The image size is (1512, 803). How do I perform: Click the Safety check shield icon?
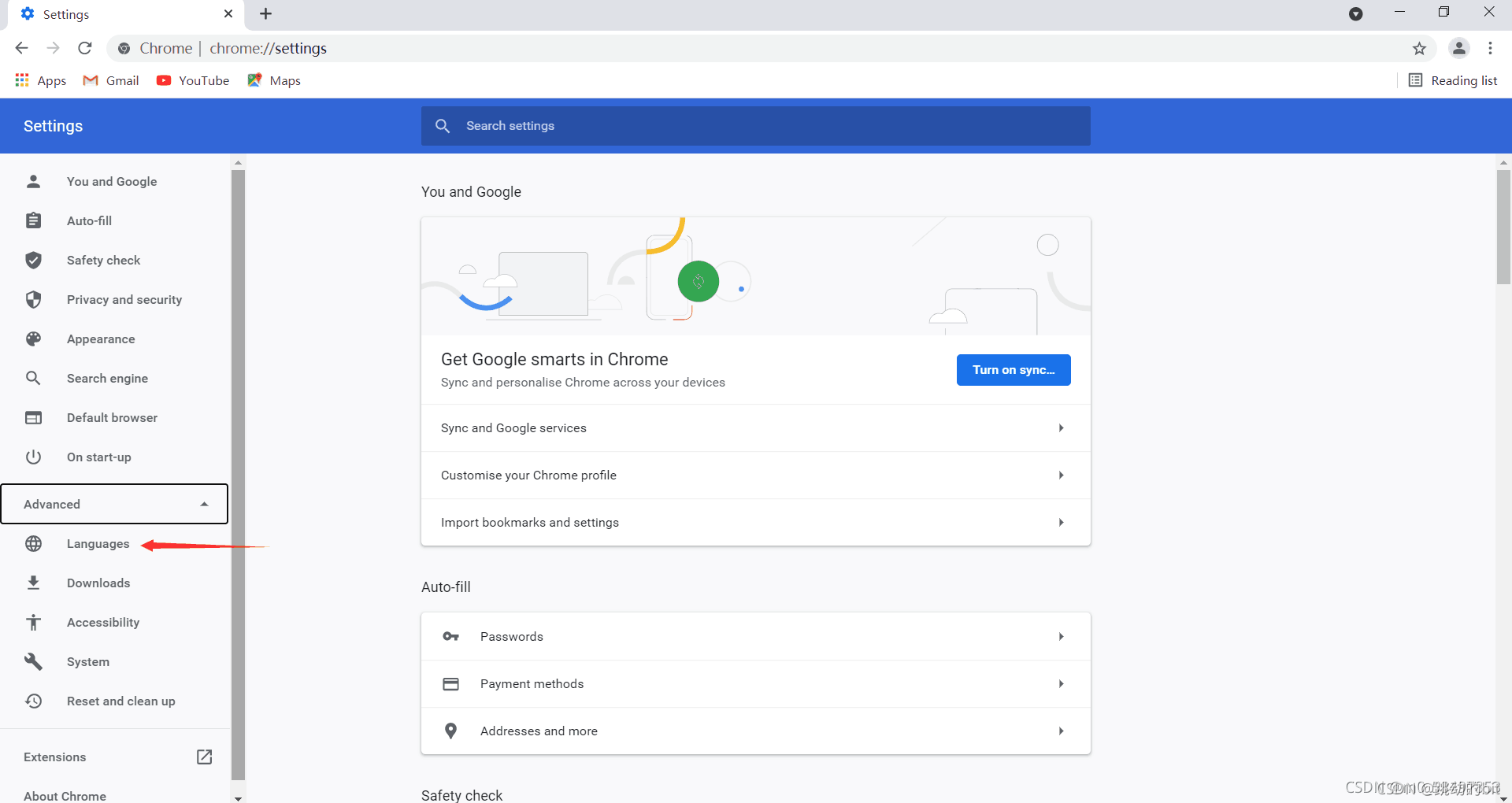click(33, 260)
